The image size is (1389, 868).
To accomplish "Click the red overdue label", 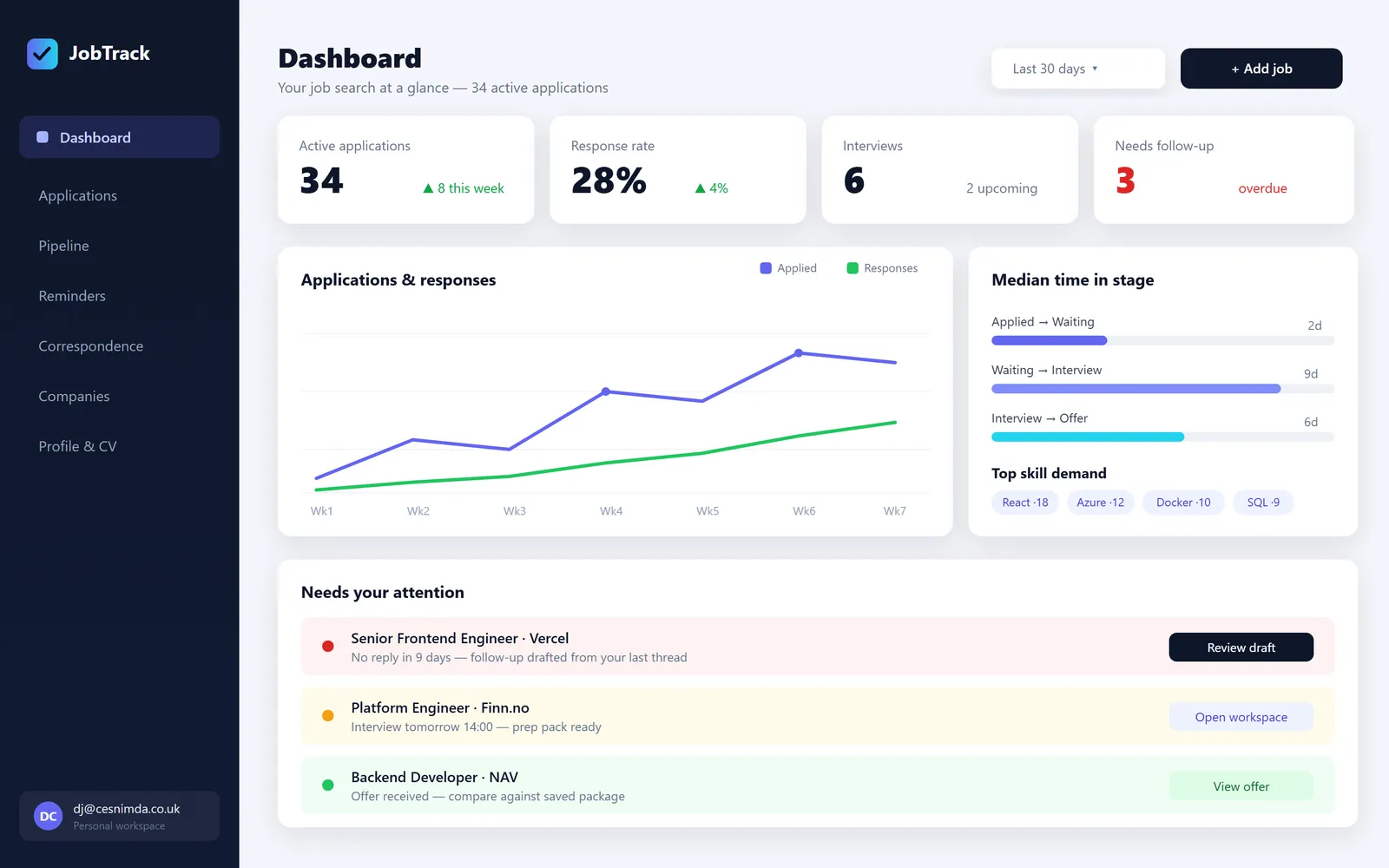I will (x=1262, y=188).
